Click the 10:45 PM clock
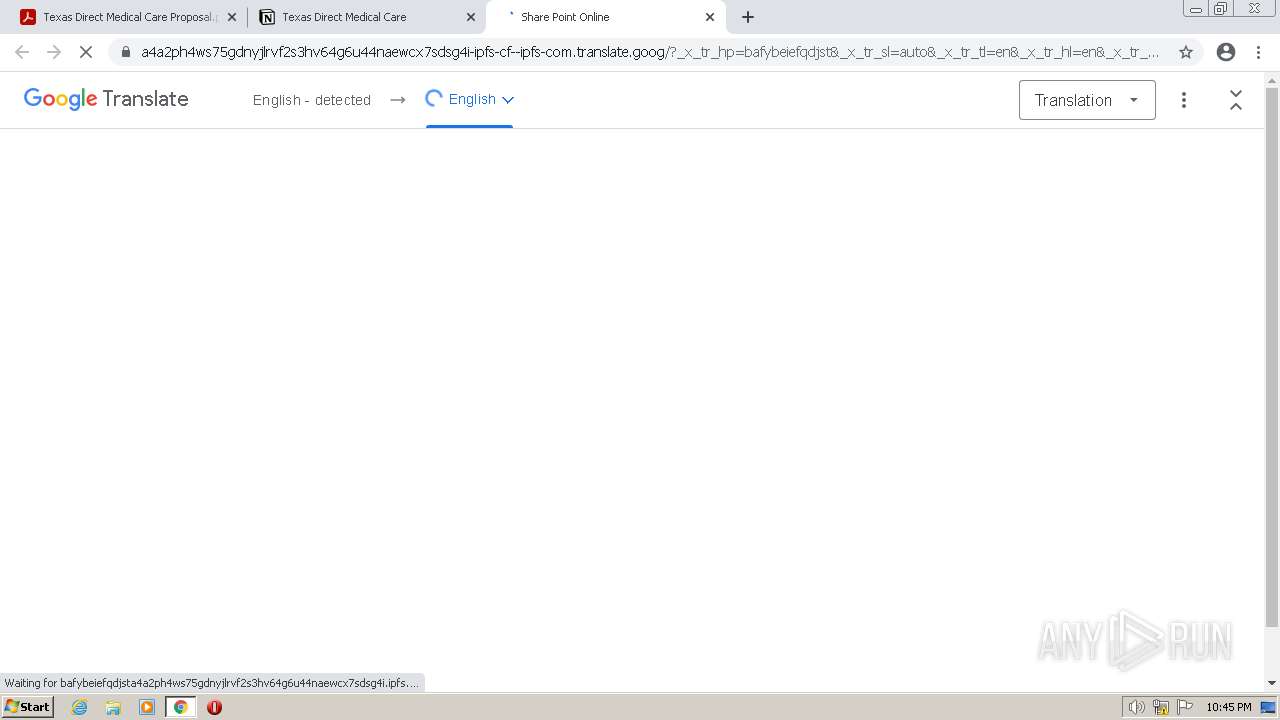This screenshot has height=720, width=1280. point(1228,707)
